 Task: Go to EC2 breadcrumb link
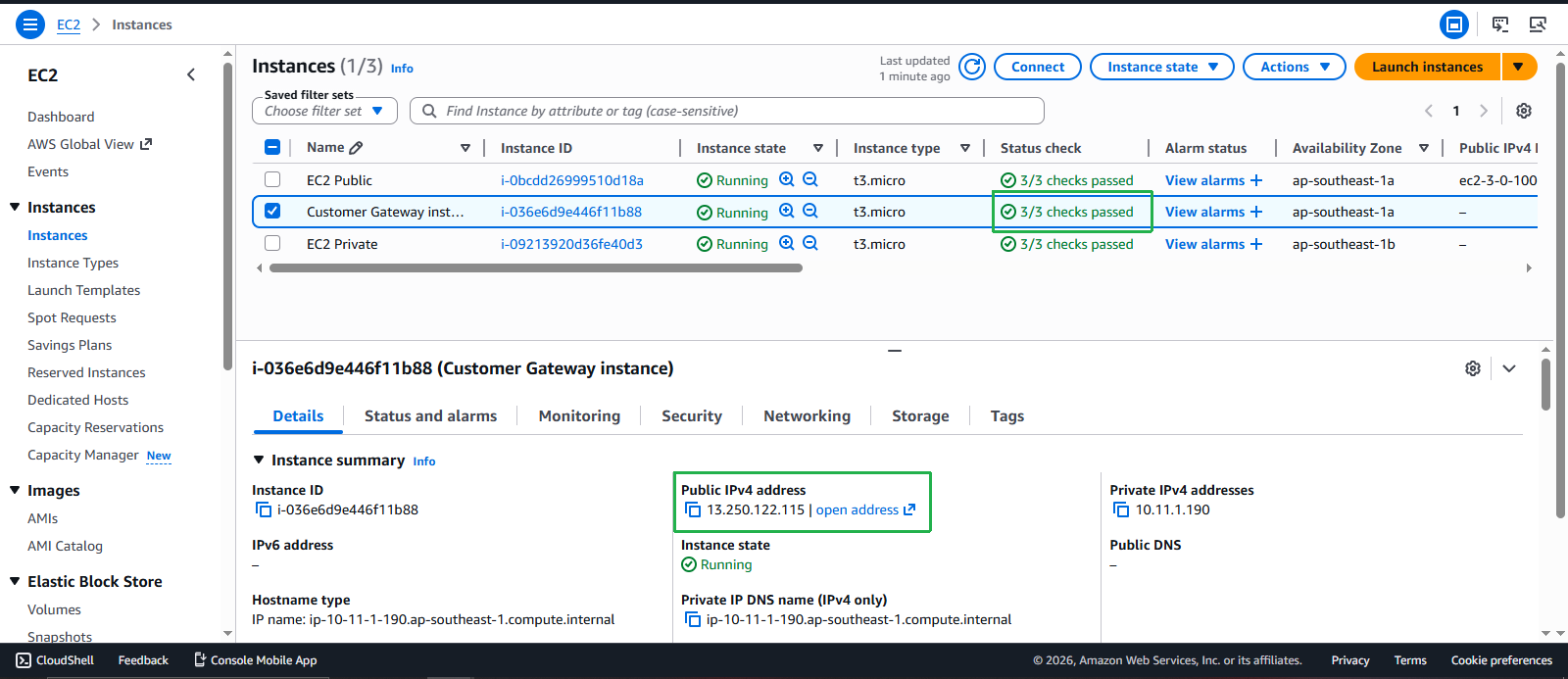[69, 24]
